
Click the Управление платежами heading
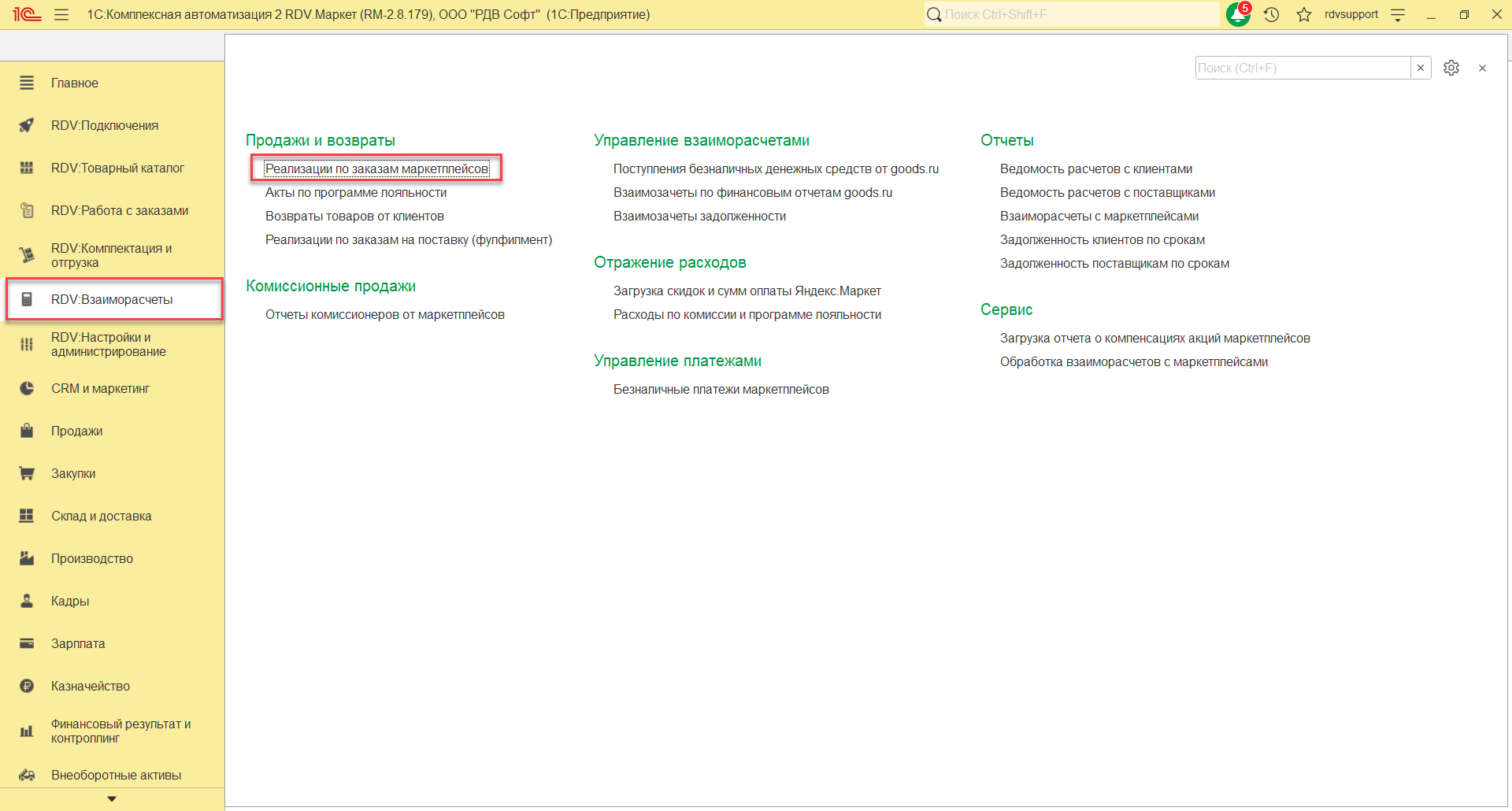(x=677, y=361)
